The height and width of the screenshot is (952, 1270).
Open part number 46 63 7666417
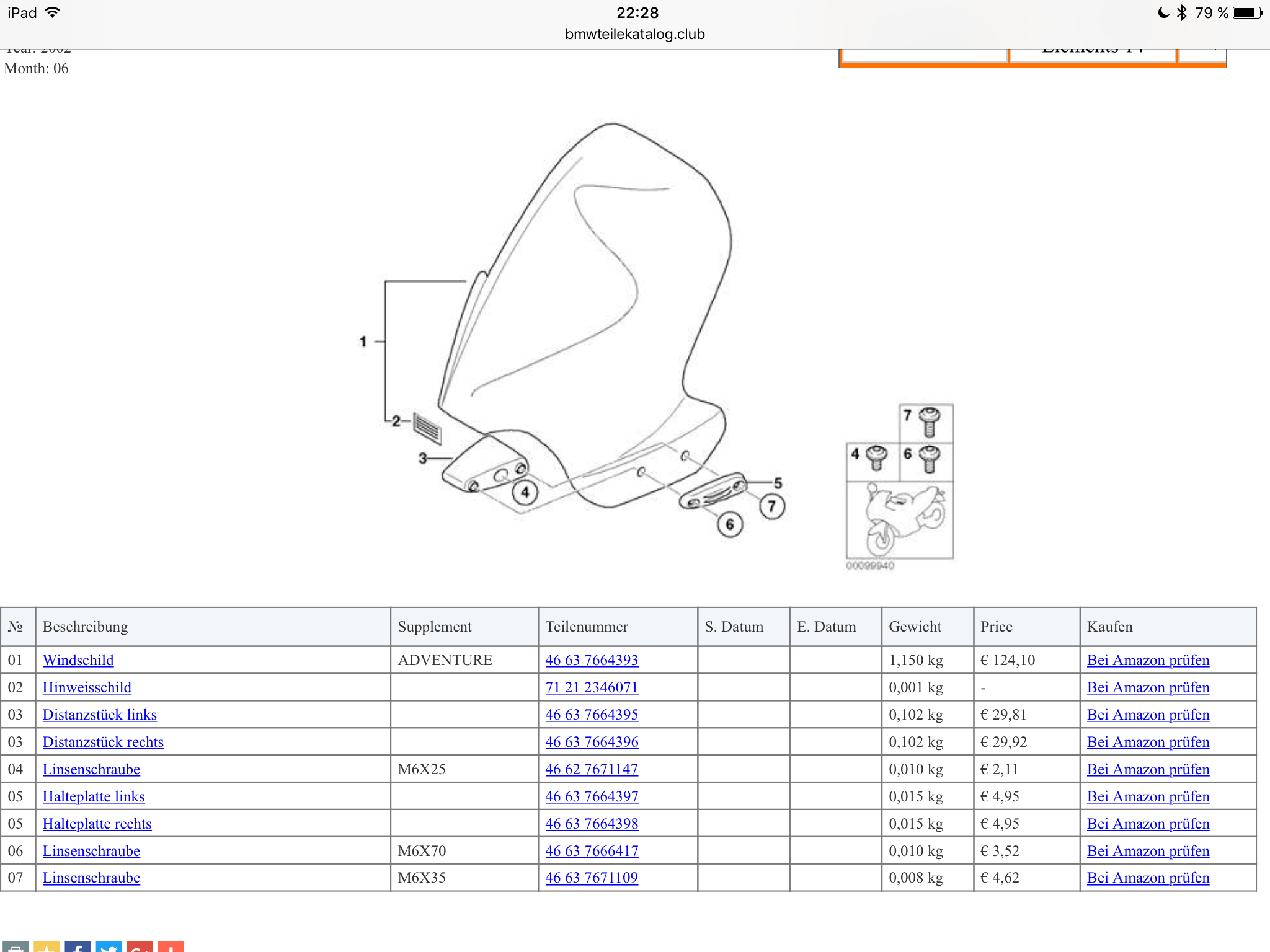point(592,851)
